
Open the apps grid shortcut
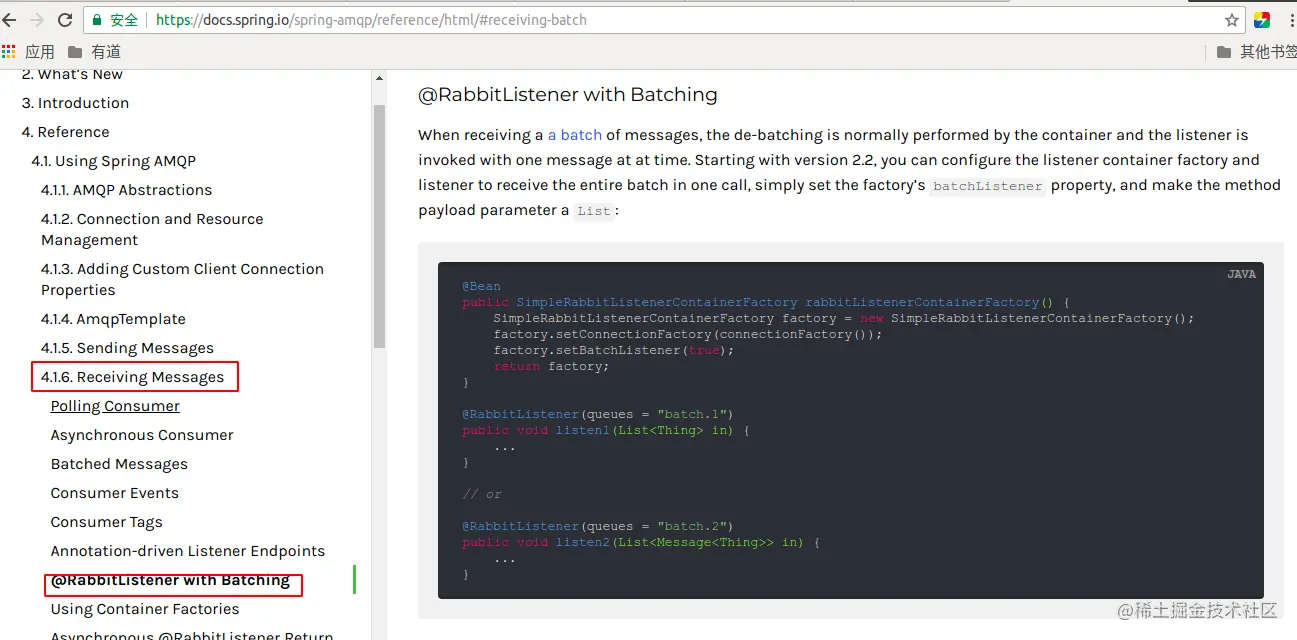pyautogui.click(x=9, y=51)
